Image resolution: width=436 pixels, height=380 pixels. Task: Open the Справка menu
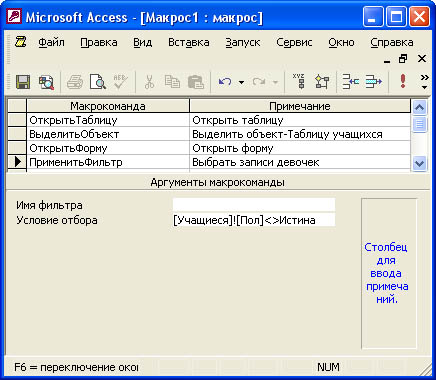click(392, 42)
